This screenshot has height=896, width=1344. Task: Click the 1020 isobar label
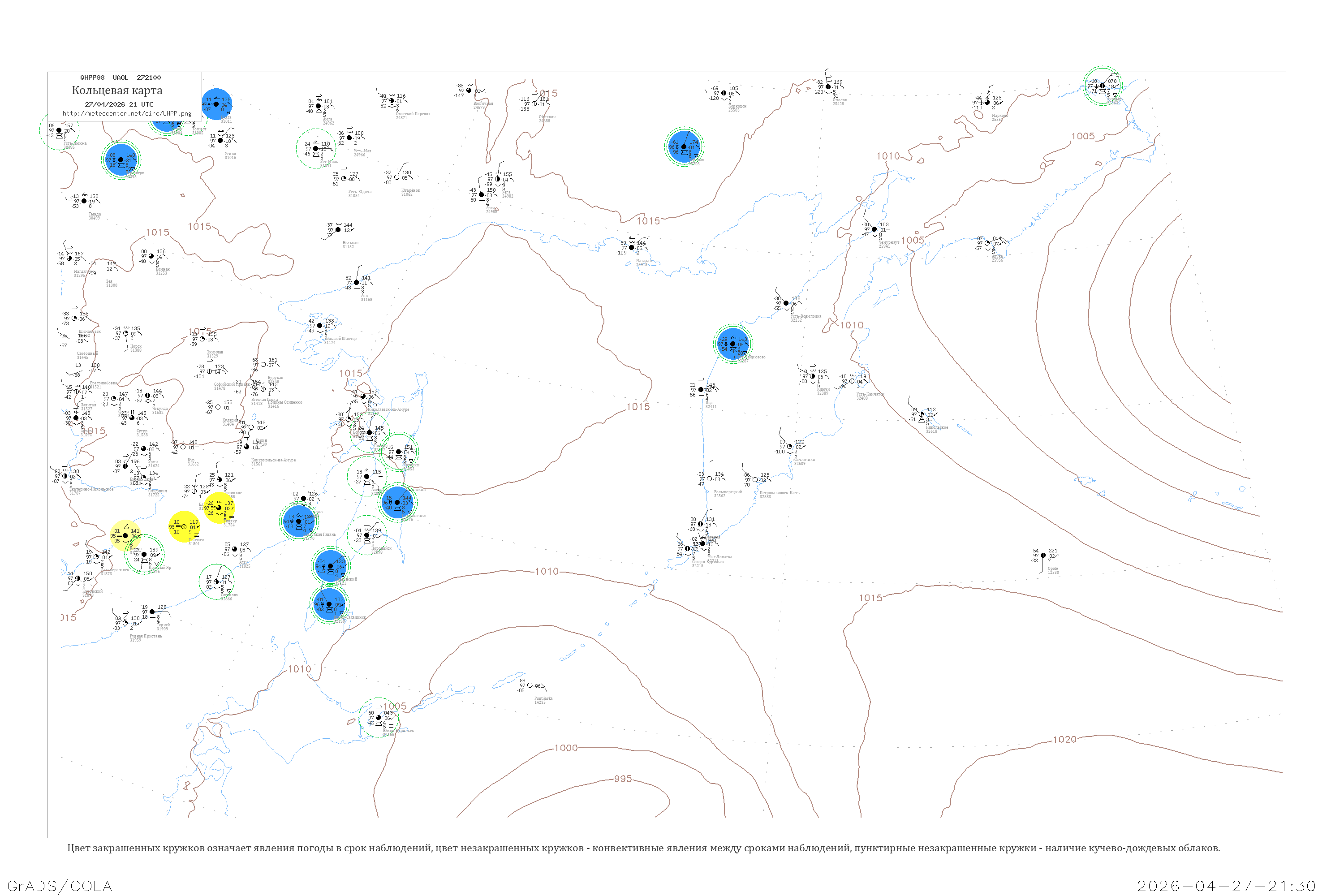click(x=1064, y=740)
